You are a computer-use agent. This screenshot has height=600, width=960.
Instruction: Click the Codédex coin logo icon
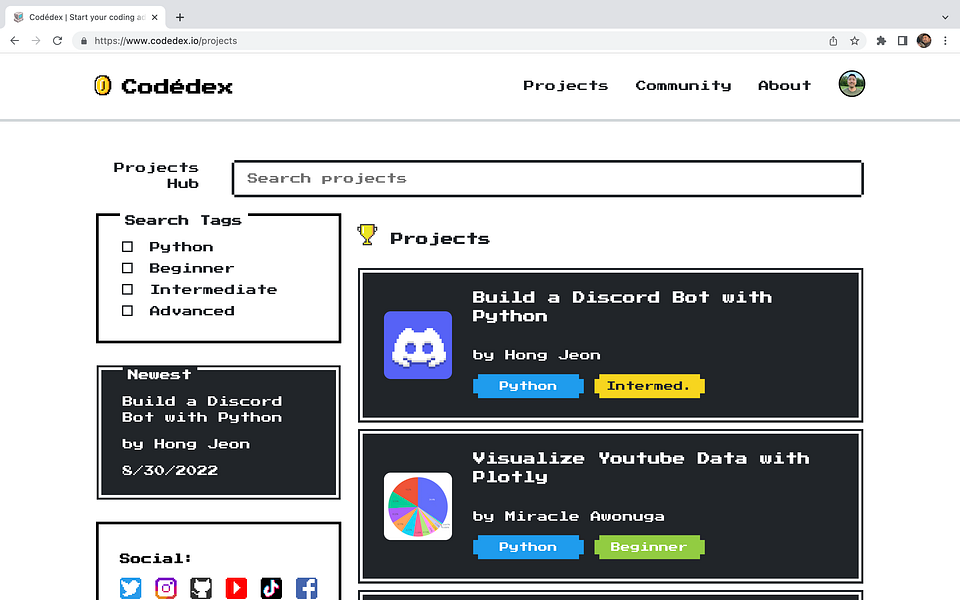(x=103, y=86)
